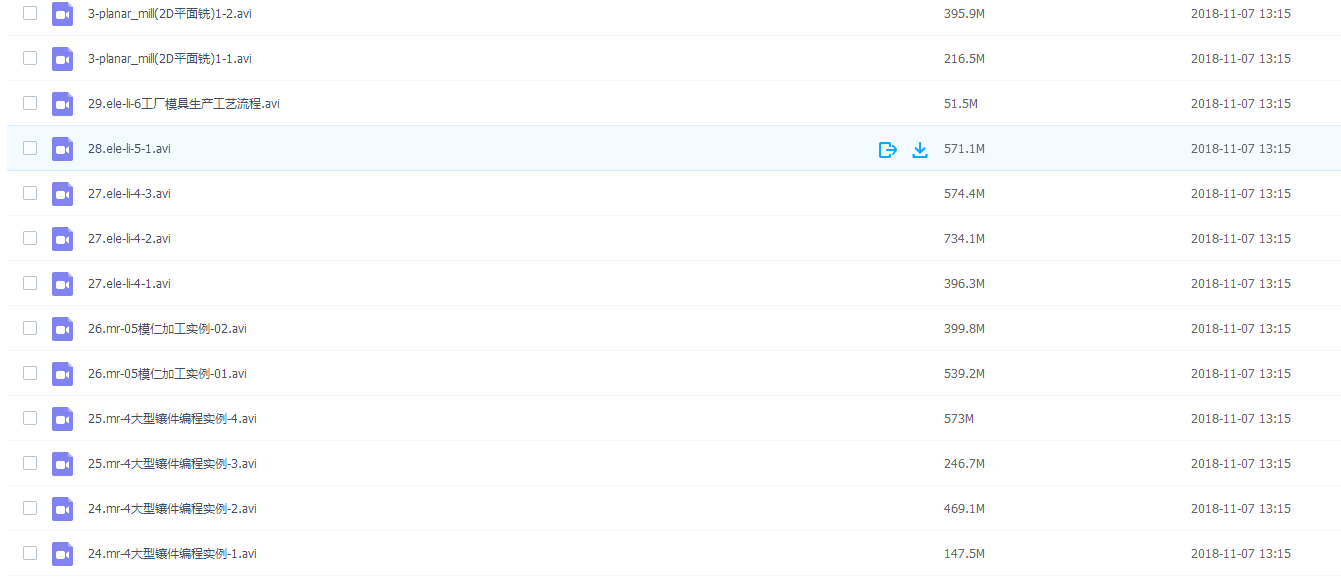
Task: Click file name 27.ele-li-4-2.avi
Action: [129, 239]
